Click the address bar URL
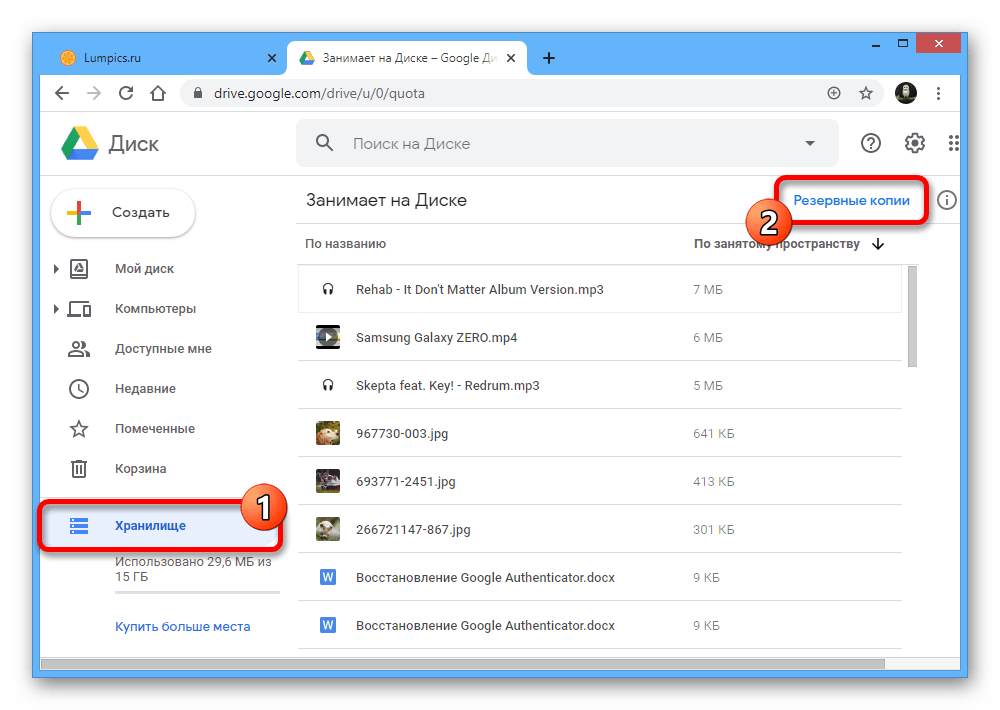This screenshot has width=1000, height=710. point(319,93)
